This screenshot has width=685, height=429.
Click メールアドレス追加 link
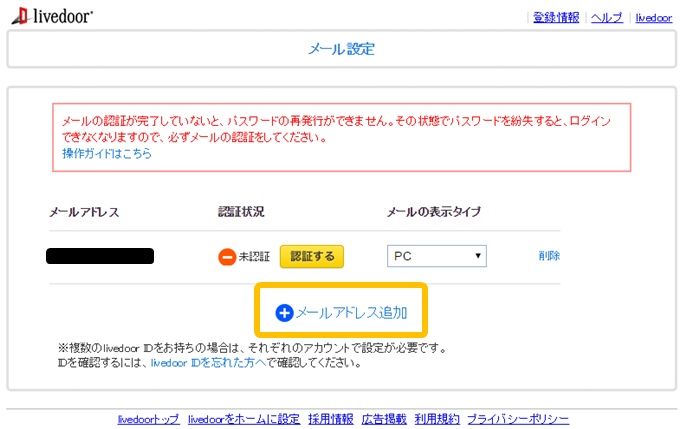tap(351, 313)
